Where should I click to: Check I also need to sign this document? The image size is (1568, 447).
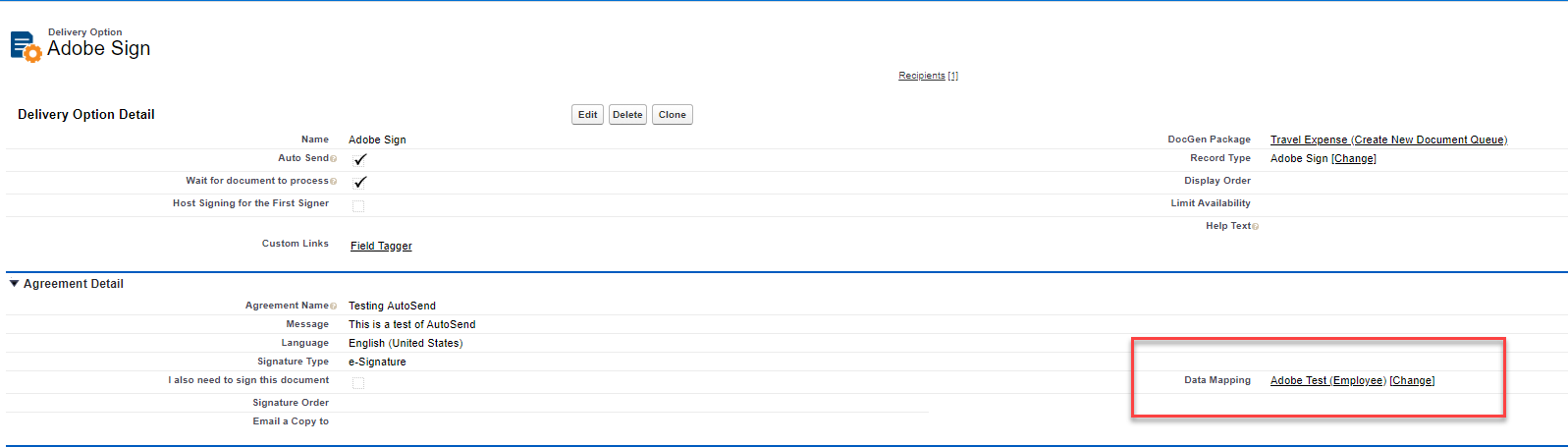[358, 383]
